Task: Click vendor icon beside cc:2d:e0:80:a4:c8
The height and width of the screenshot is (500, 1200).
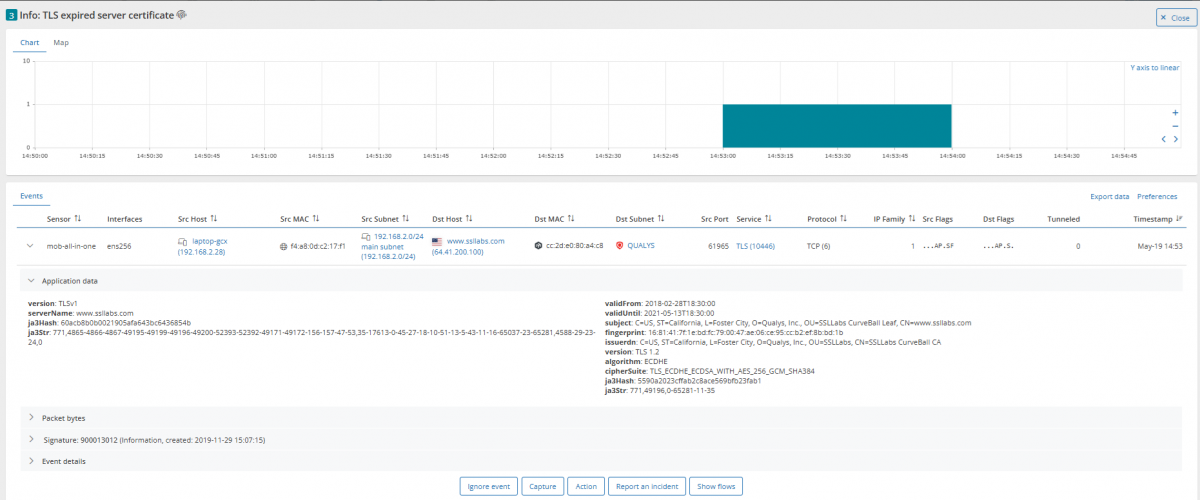Action: click(x=538, y=245)
